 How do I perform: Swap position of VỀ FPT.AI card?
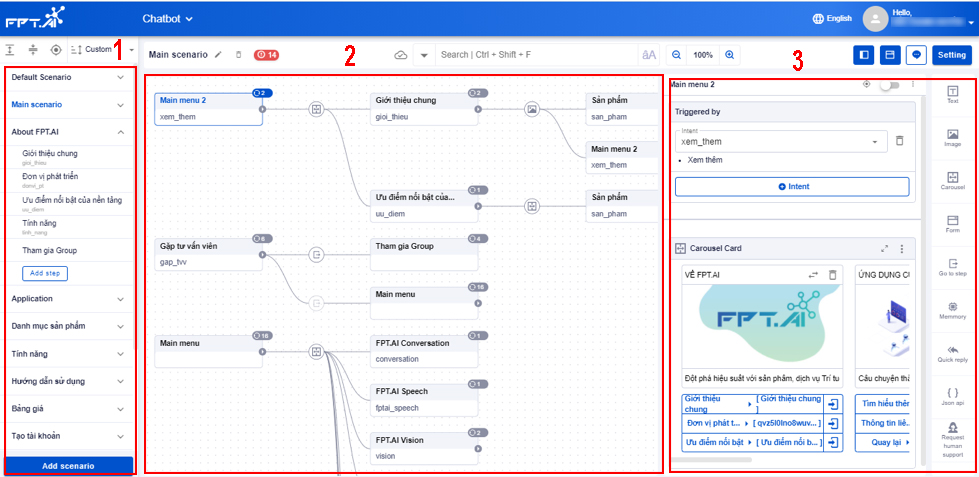point(813,275)
